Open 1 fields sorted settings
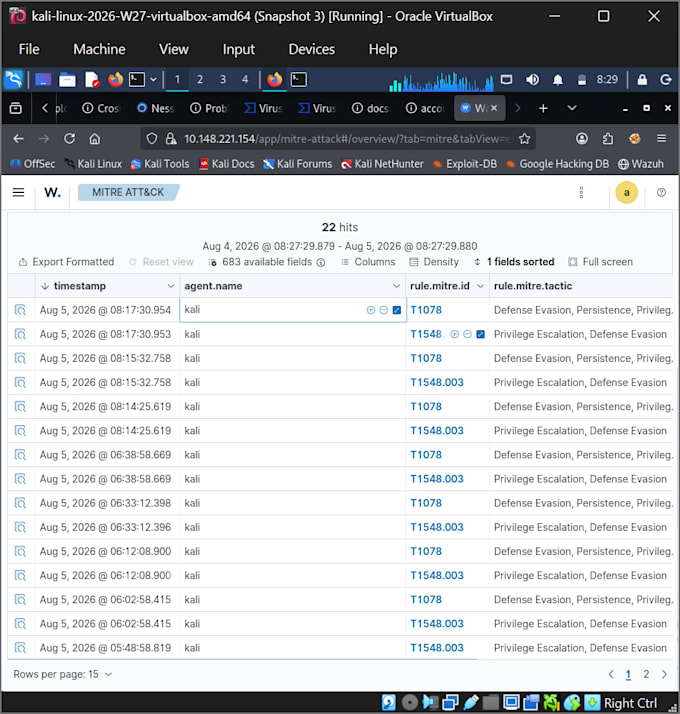This screenshot has width=680, height=714. pos(514,262)
